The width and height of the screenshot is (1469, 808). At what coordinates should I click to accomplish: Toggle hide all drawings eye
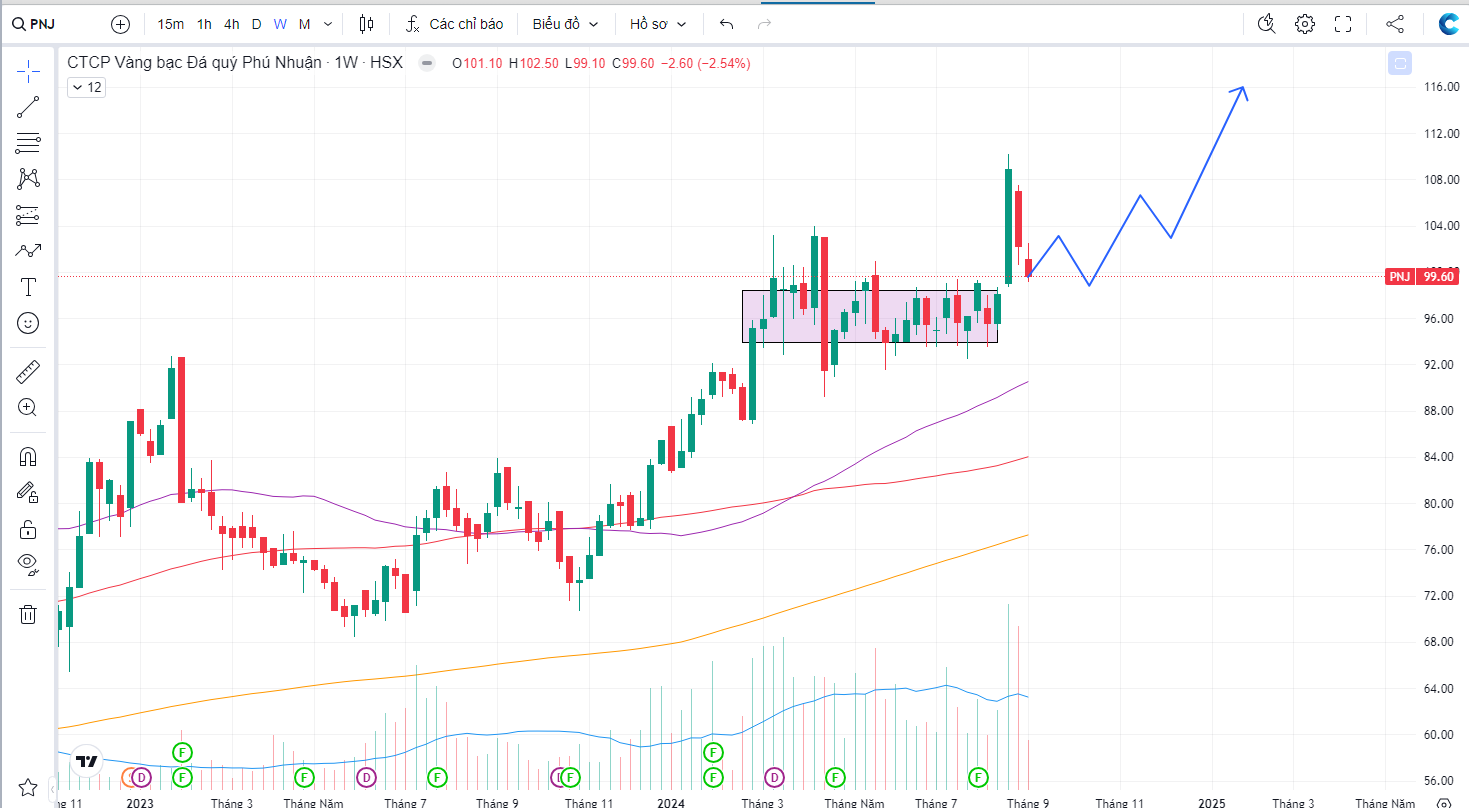(28, 564)
